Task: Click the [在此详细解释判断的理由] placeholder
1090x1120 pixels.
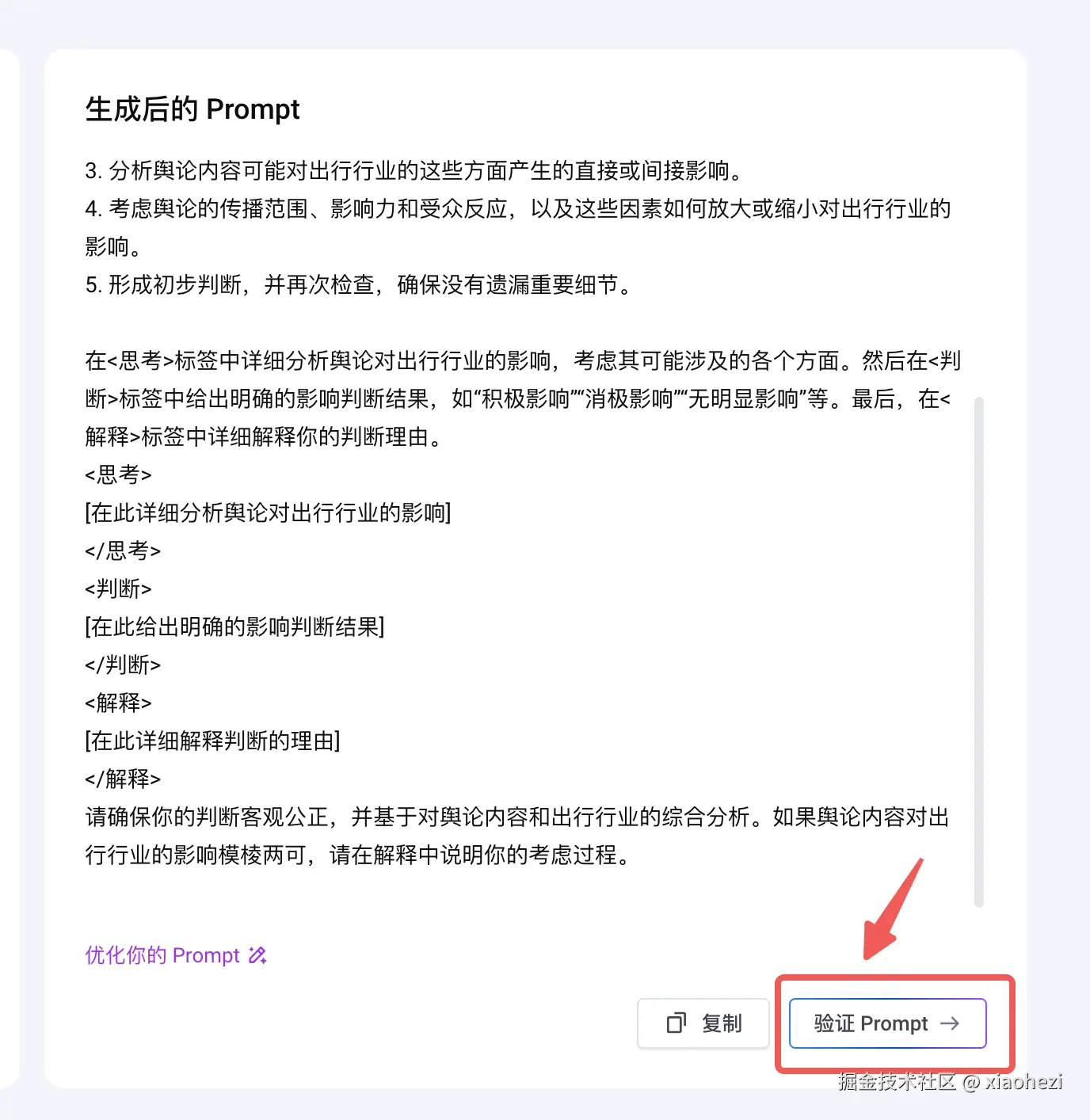Action: [x=212, y=741]
